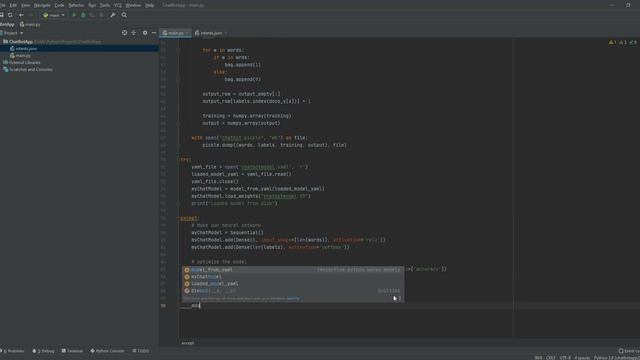Screen dimensions: 640x360
Task: Click the CRLF line separator status item
Action: [551, 358]
